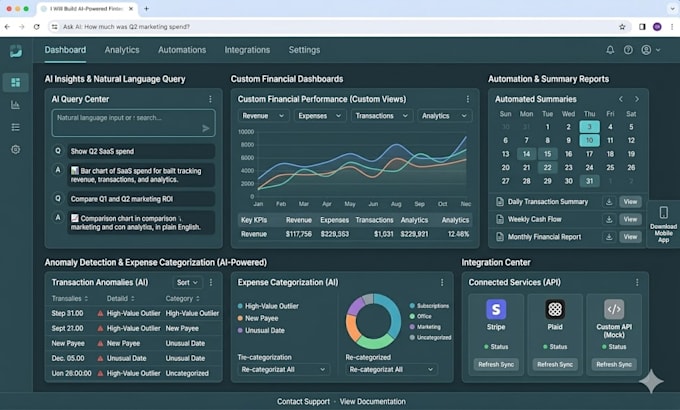The width and height of the screenshot is (680, 410).
Task: Click the query 'Compare Q1 and Q2 marketing ROI'
Action: pos(141,199)
